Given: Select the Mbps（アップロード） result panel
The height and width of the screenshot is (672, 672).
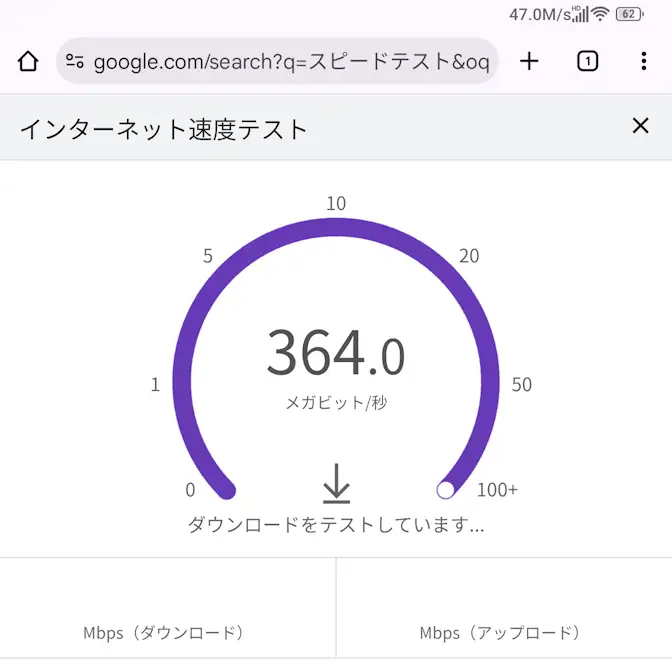Looking at the screenshot, I should (x=504, y=608).
